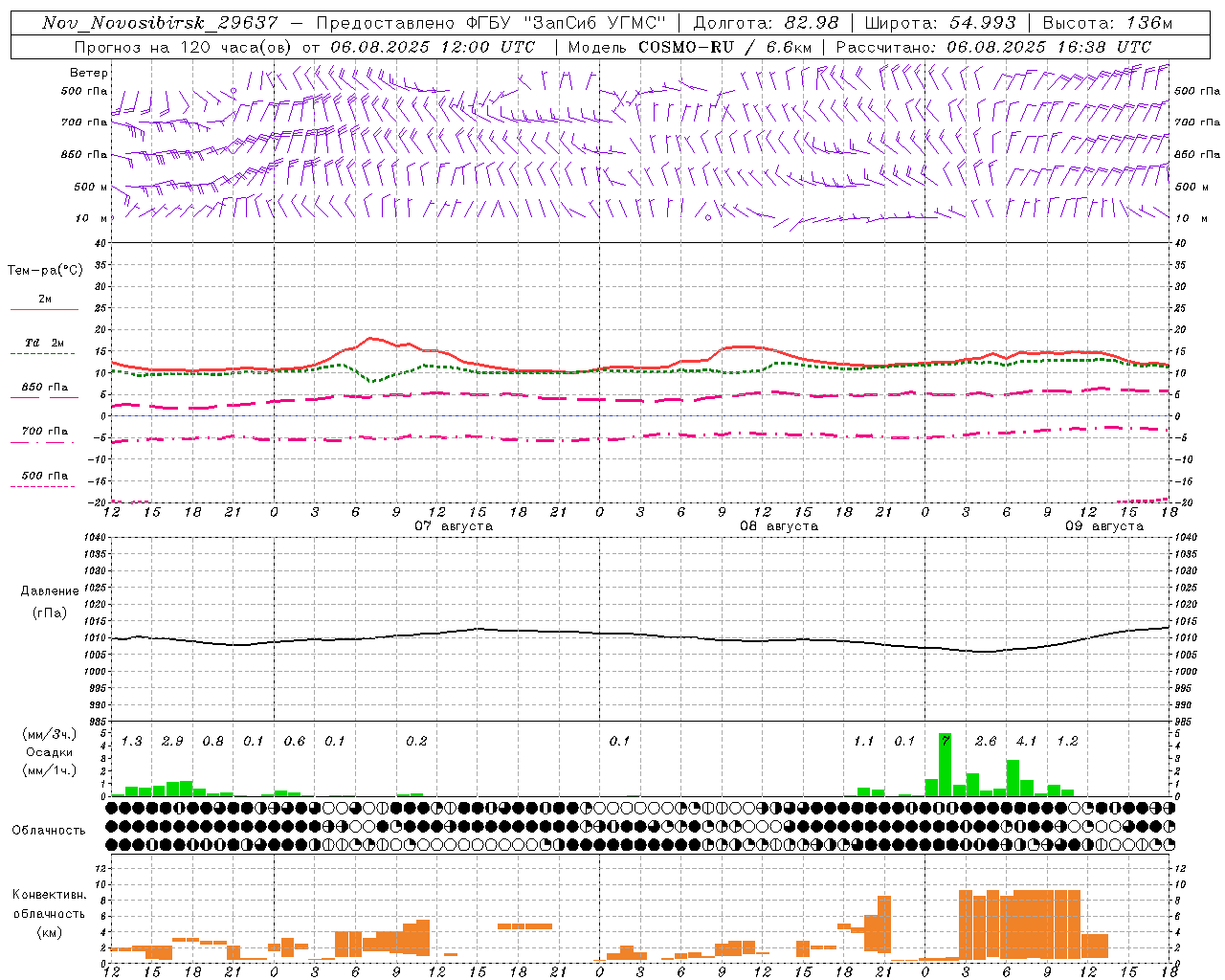Click the 0.6 precipitation total value

click(x=295, y=742)
